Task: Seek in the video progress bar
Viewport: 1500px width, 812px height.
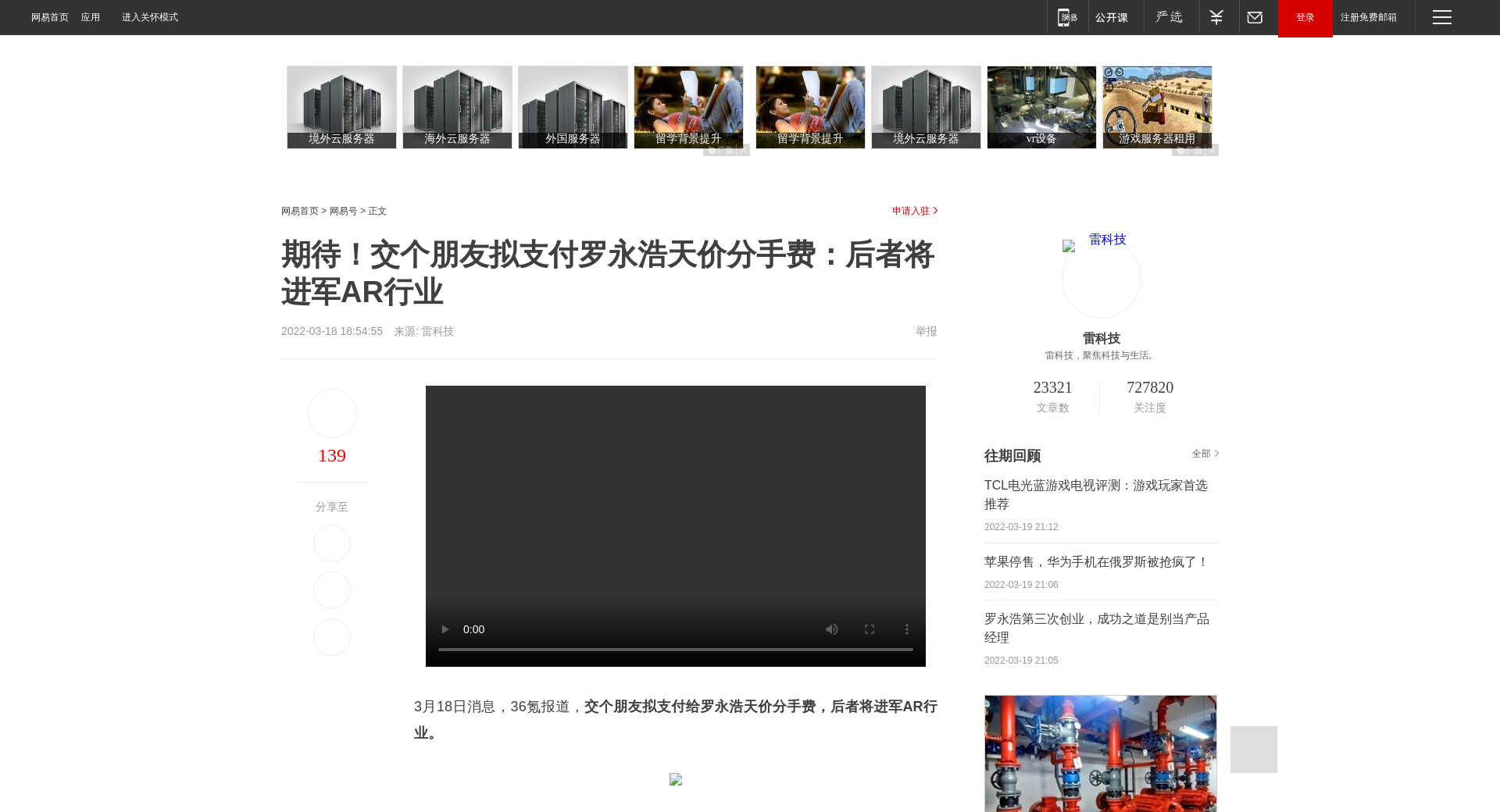Action: coord(675,650)
